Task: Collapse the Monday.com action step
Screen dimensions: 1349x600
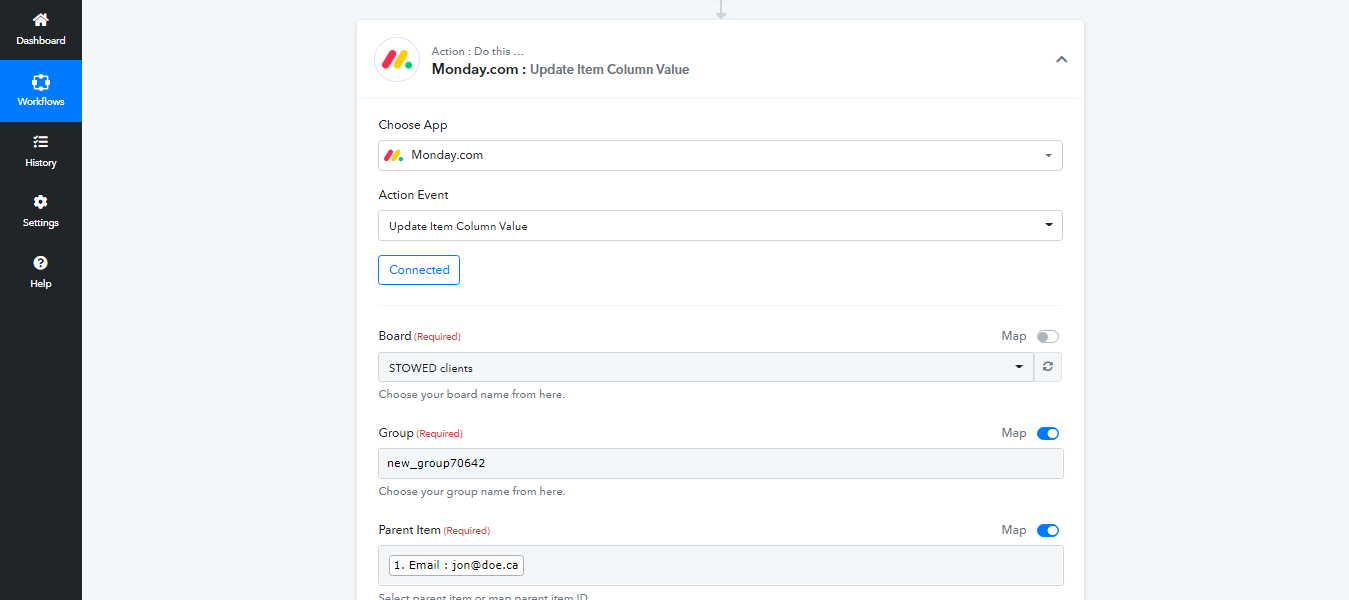Action: click(x=1062, y=60)
